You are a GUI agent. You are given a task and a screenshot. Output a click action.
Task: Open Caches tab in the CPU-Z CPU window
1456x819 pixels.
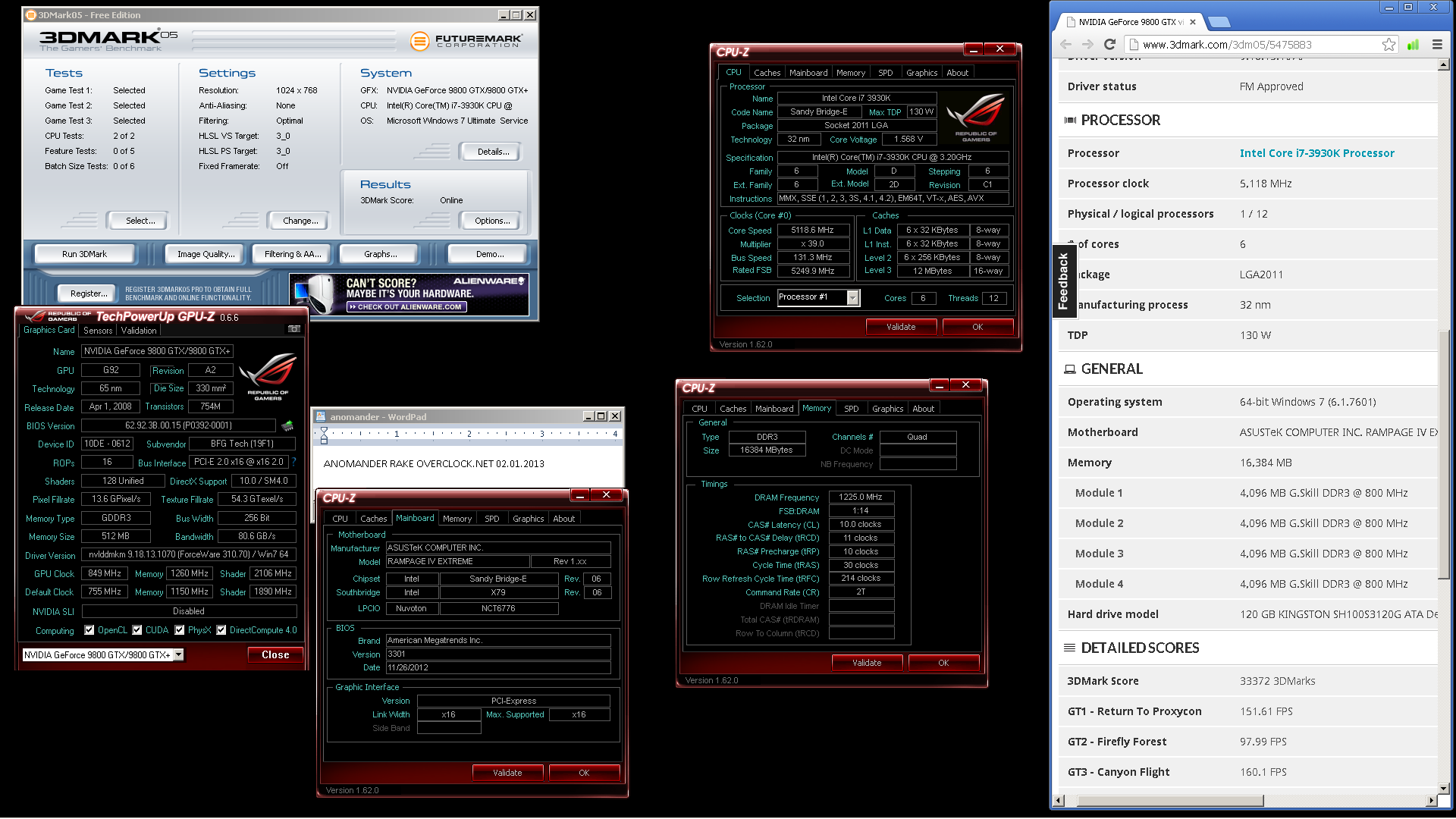(767, 73)
